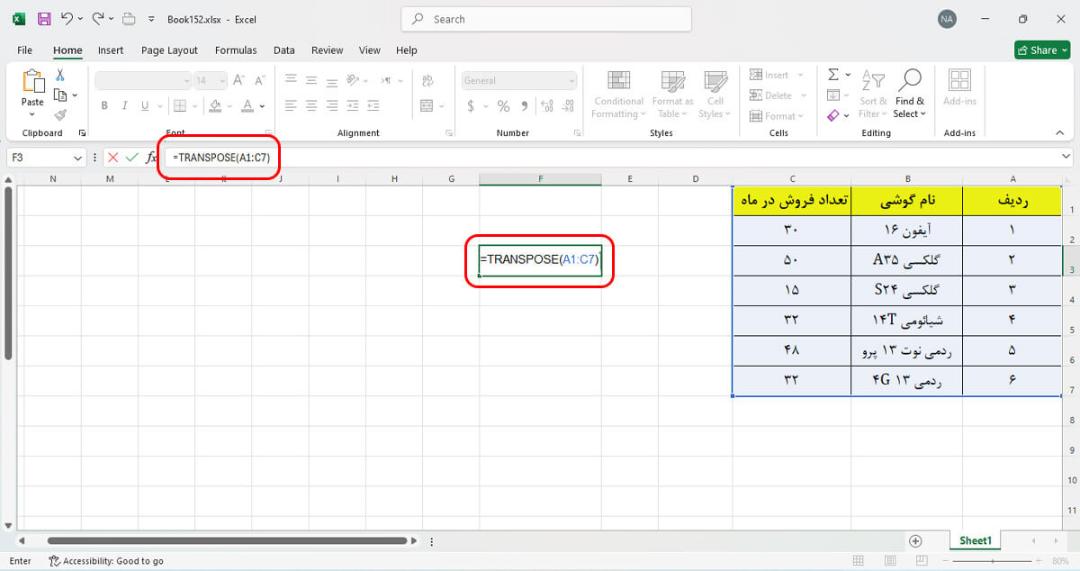Switch to the Formulas tab
This screenshot has height=571, width=1080.
tap(236, 50)
